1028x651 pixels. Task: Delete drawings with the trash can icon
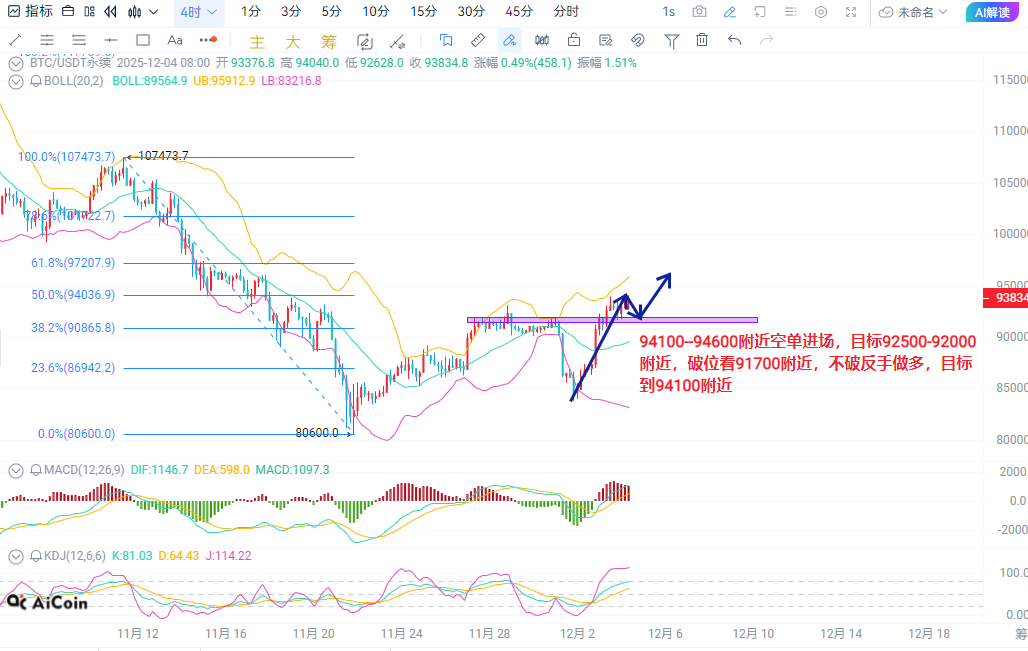(703, 41)
